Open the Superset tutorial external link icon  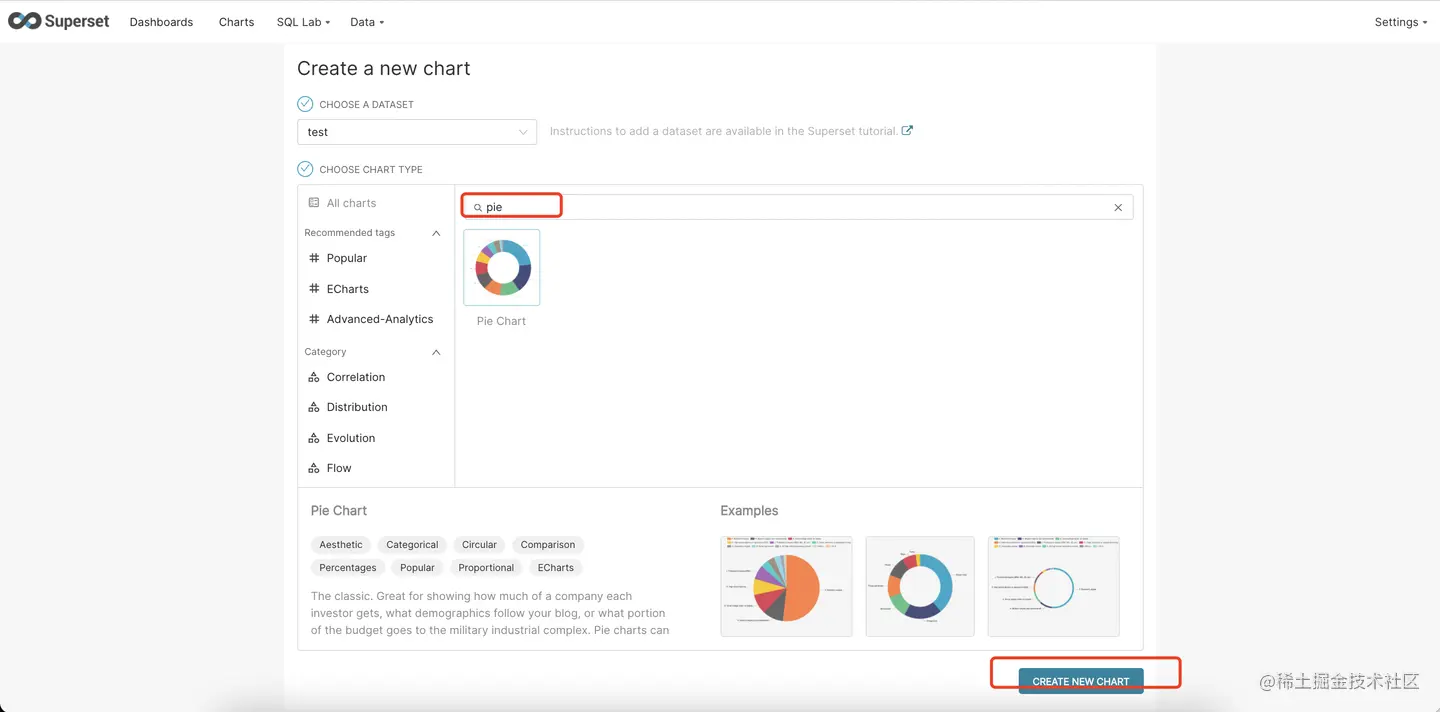[x=907, y=130]
